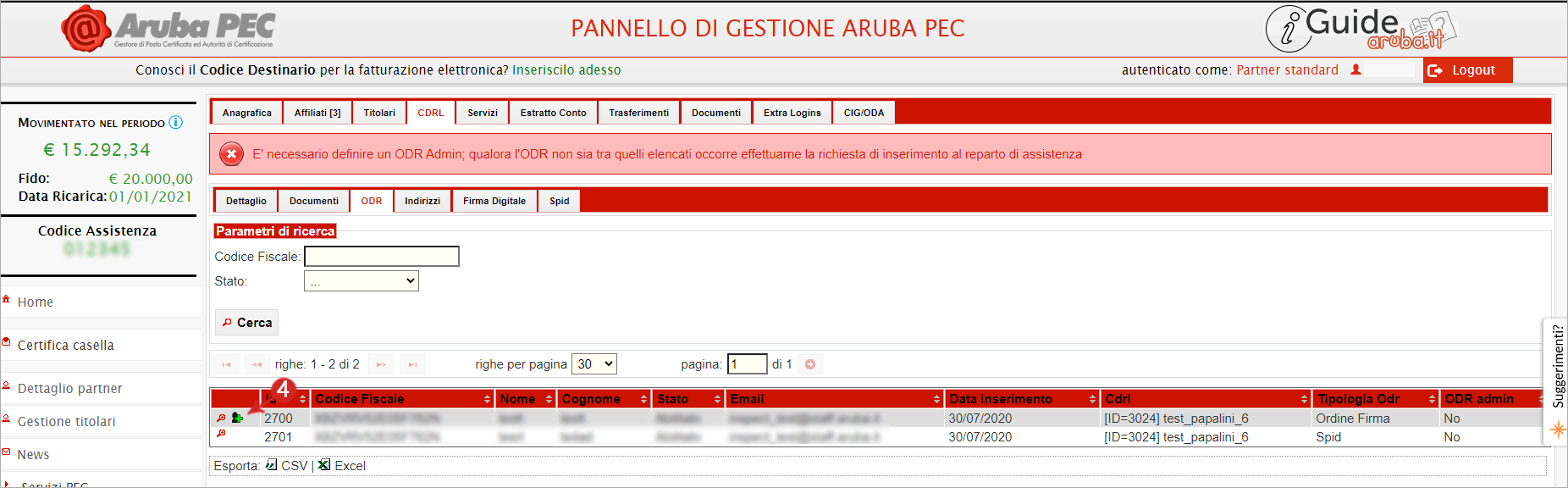Viewport: 1568px width, 488px height.
Task: Sort table by Data inserimento column
Action: point(1022,399)
